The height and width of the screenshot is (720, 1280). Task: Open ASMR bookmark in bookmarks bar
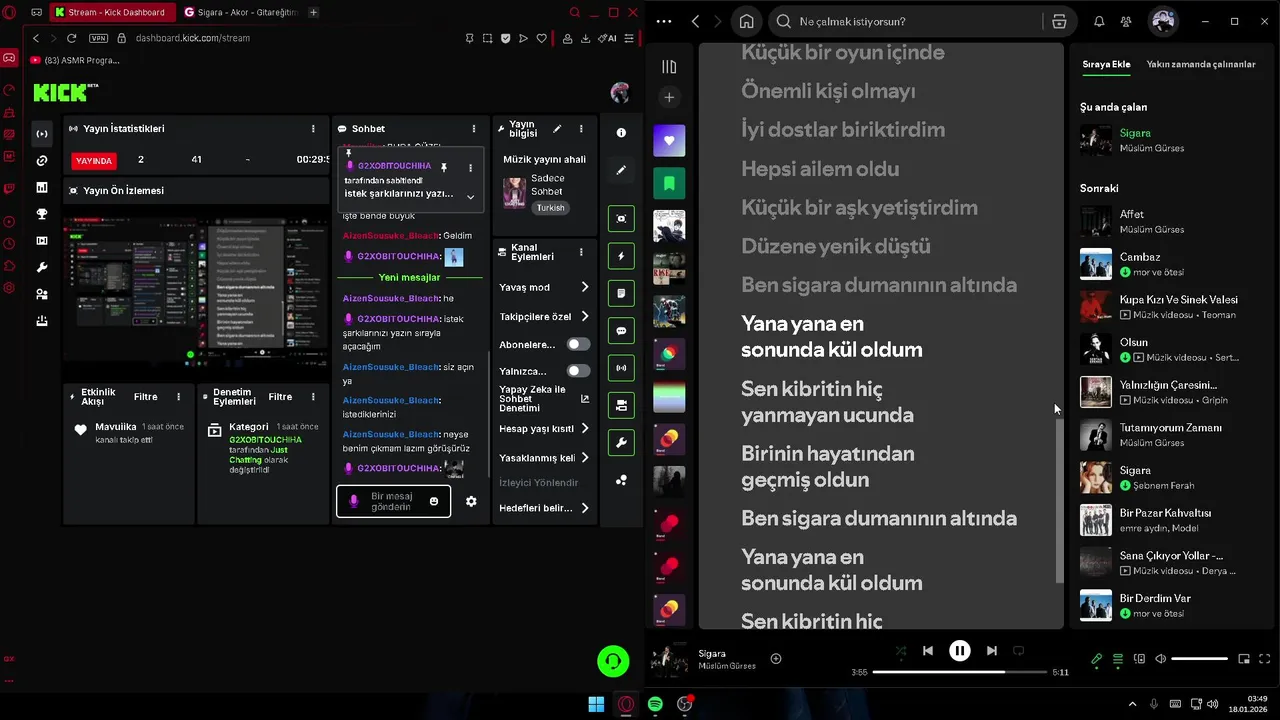point(75,60)
